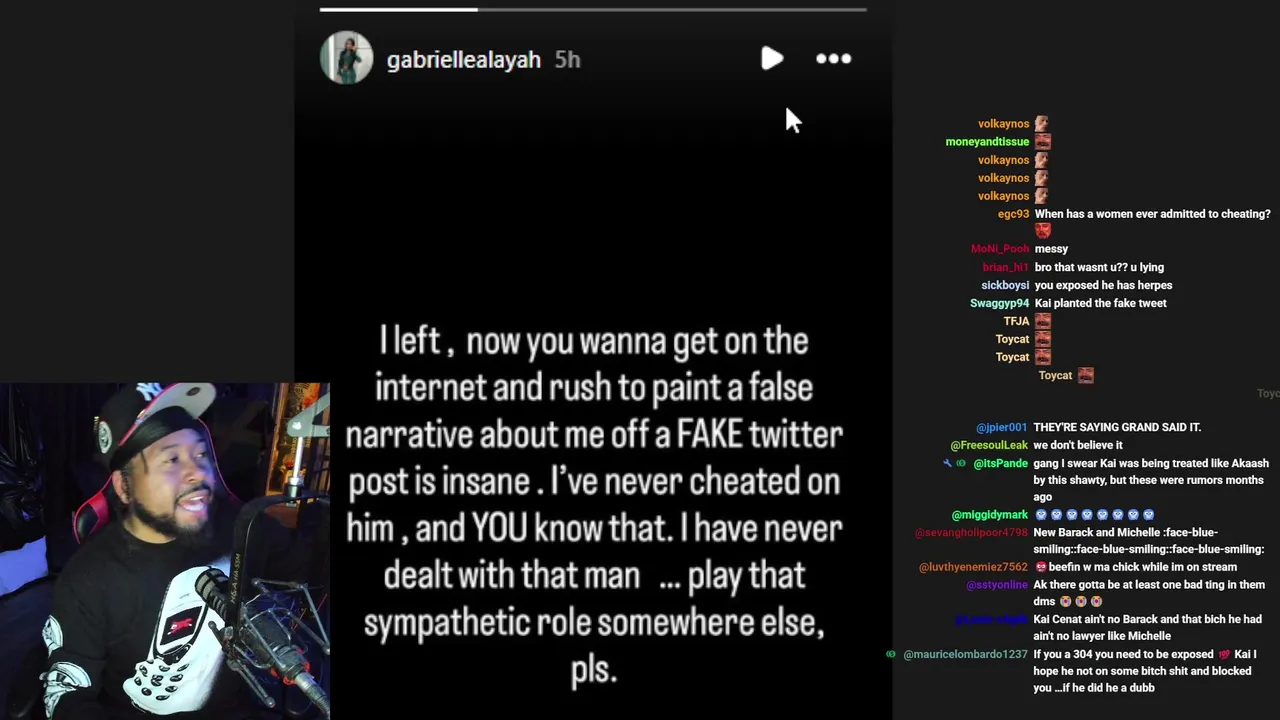Screen dimensions: 1280x720
Task: Open egc93's chat user card
Action: point(1013,214)
